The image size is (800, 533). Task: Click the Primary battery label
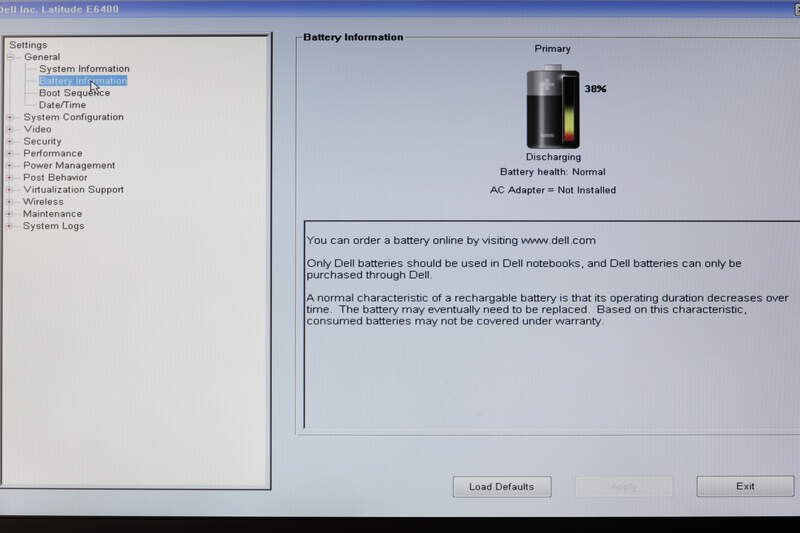[553, 49]
